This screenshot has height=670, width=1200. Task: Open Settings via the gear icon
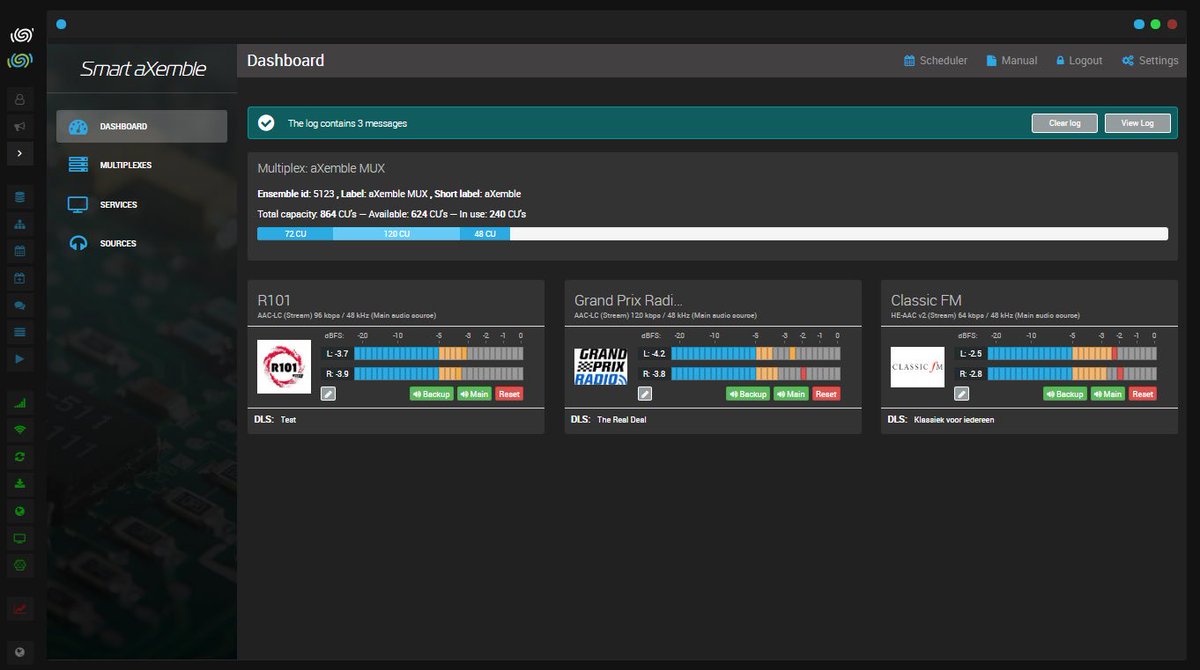1149,60
